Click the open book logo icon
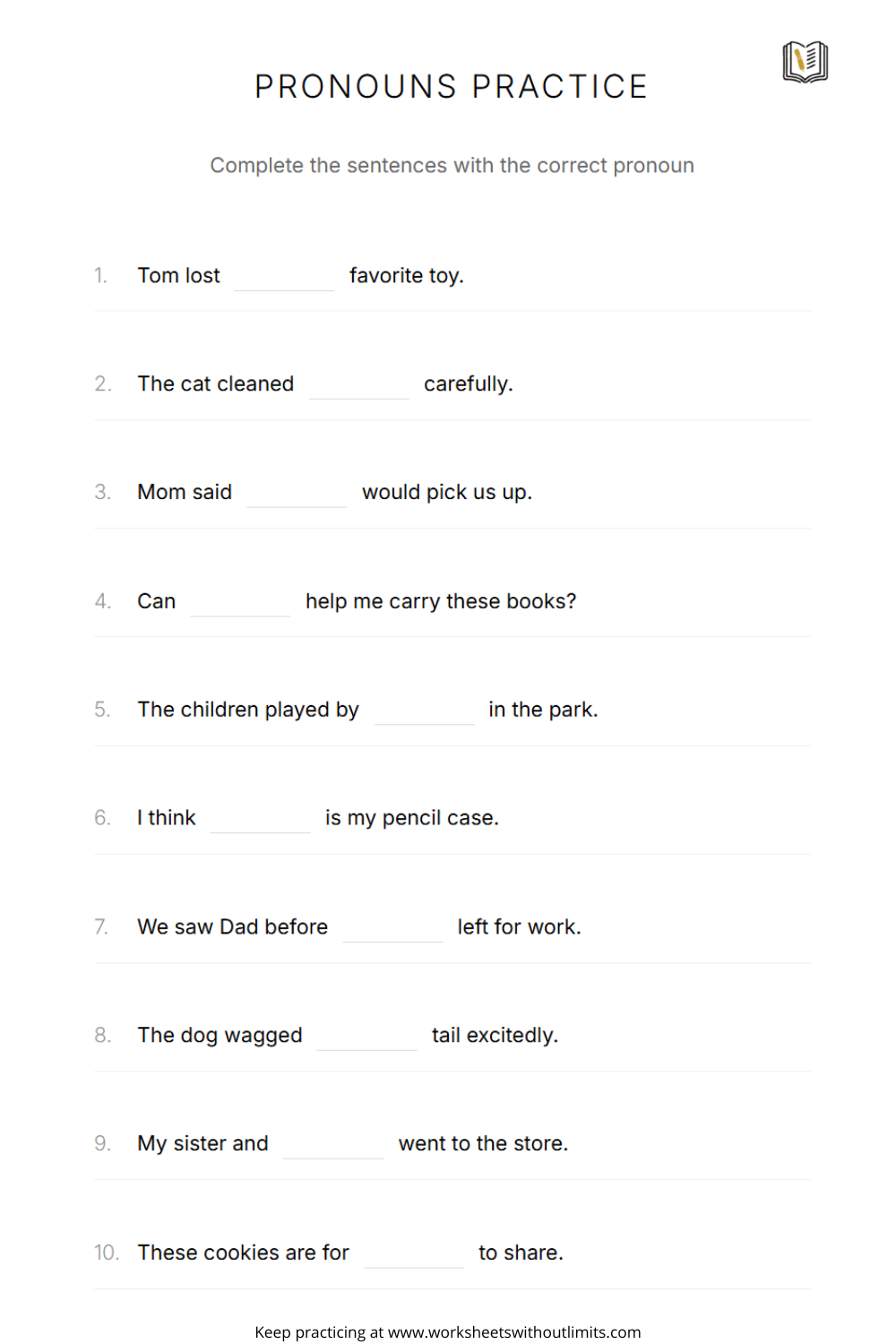Screen dimensions: 896x1344 pyautogui.click(x=805, y=62)
